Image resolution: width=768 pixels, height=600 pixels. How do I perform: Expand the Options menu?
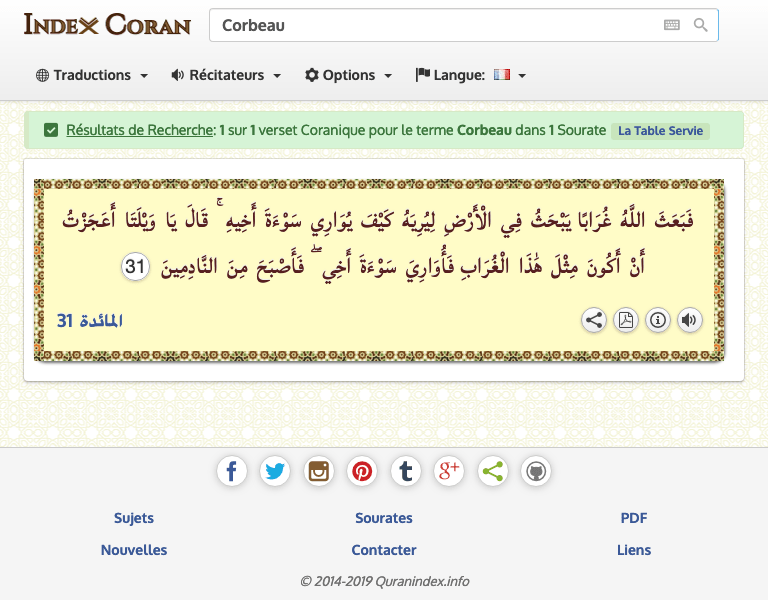point(349,75)
